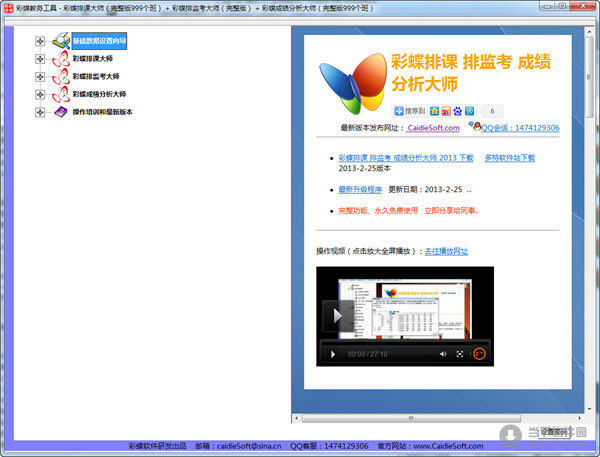Click the 彩蝶排课 排监考 成绩分析大师 orange heading
Image resolution: width=600 pixels, height=457 pixels.
[471, 72]
